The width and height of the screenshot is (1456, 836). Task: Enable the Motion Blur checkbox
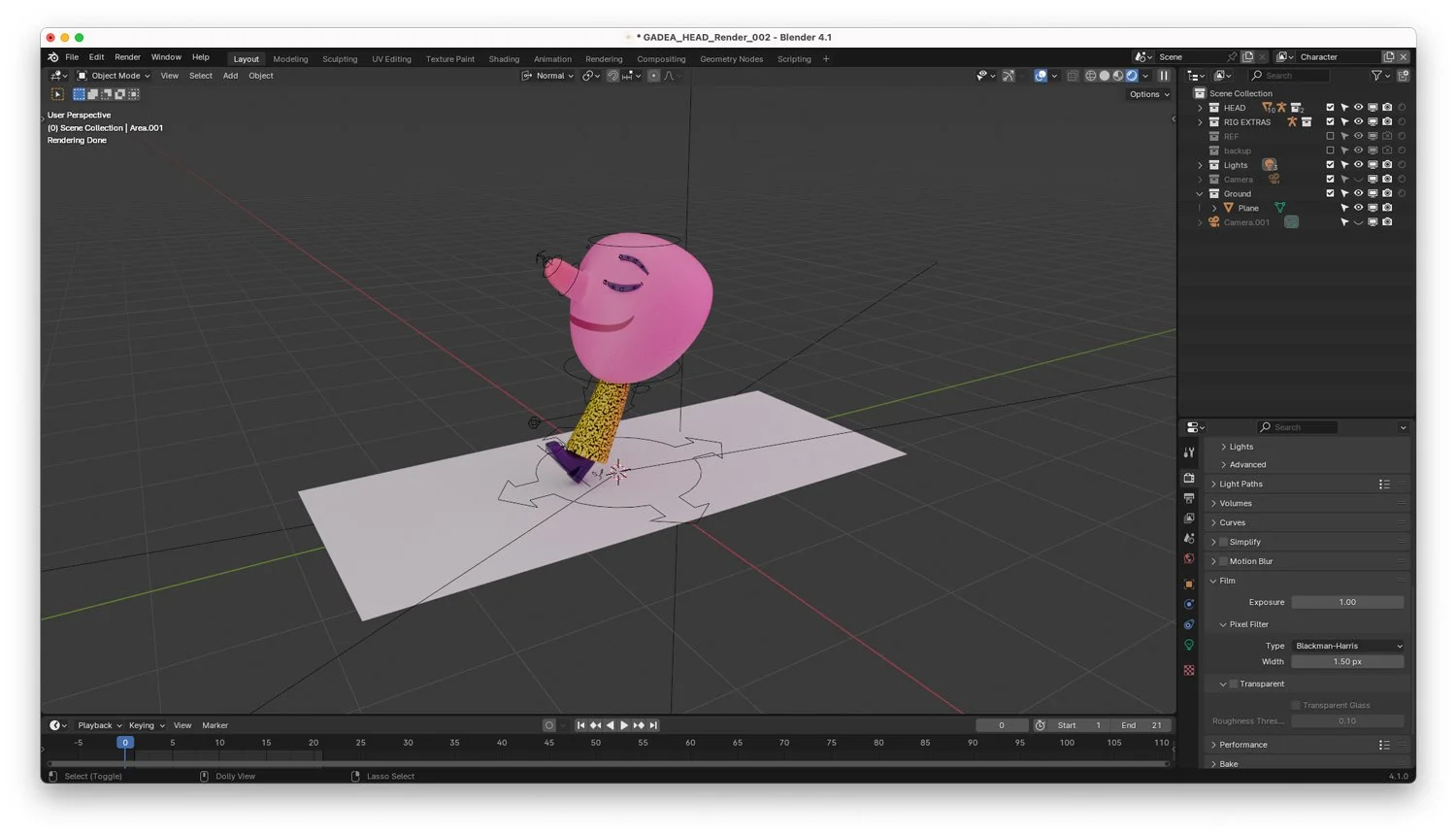(1223, 561)
